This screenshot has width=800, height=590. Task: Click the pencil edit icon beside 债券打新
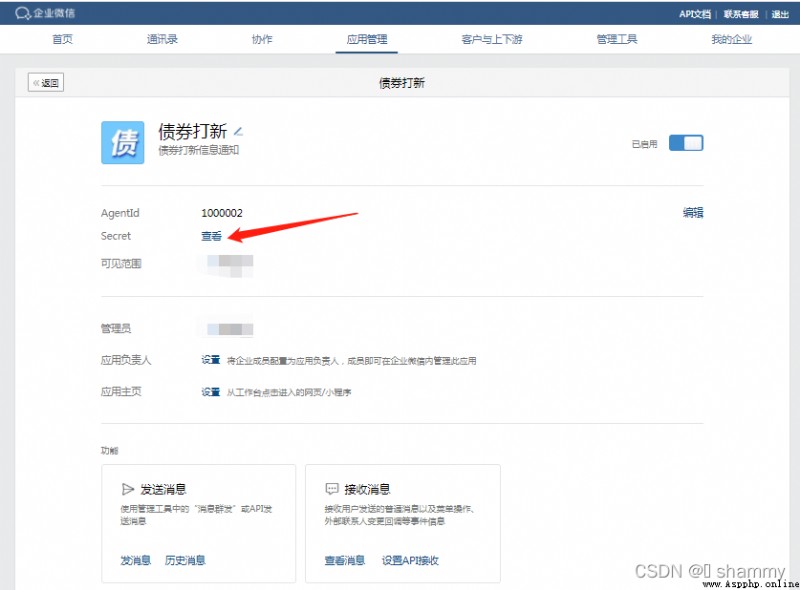click(238, 132)
